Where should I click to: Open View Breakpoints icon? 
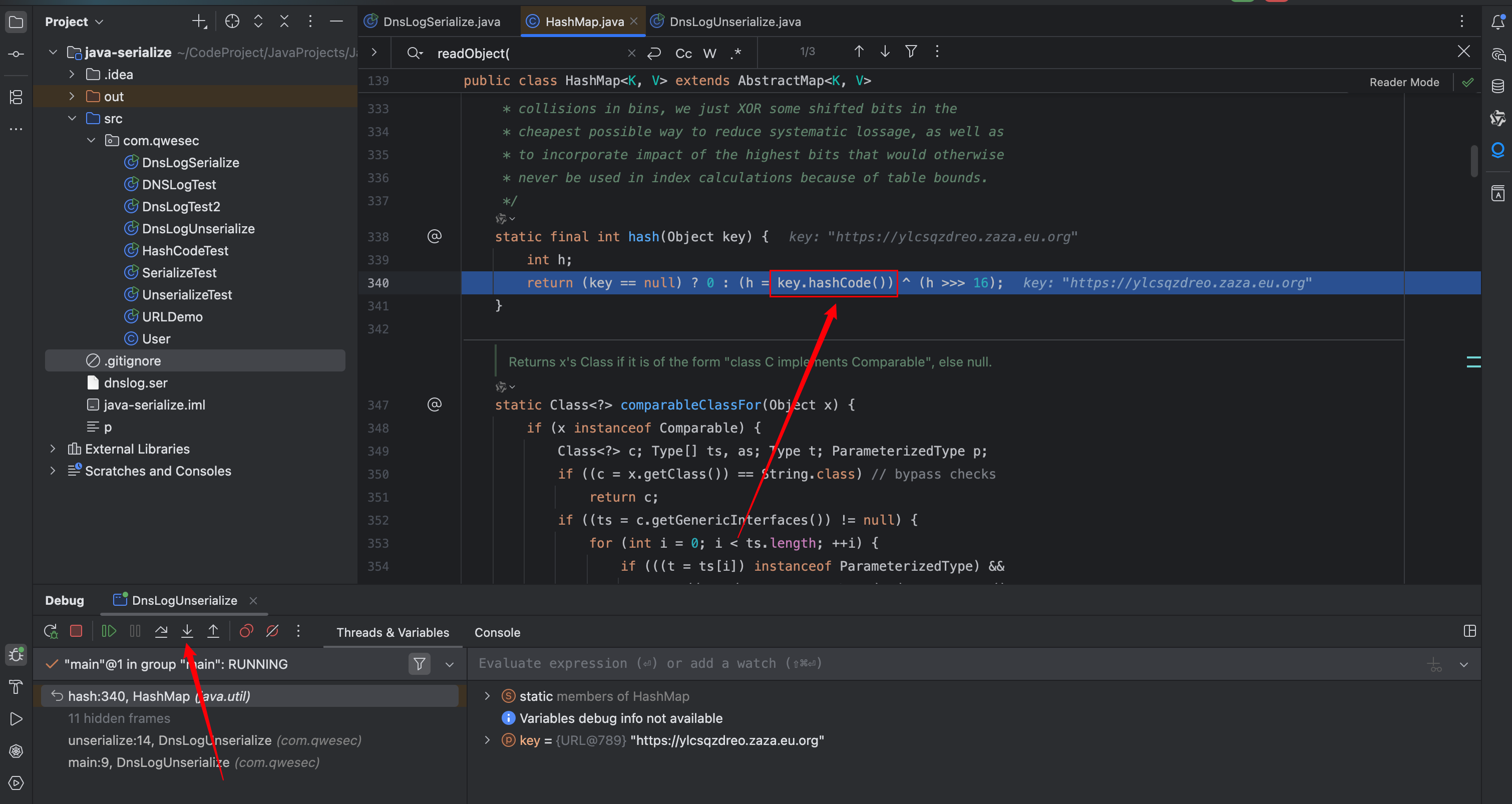click(246, 631)
